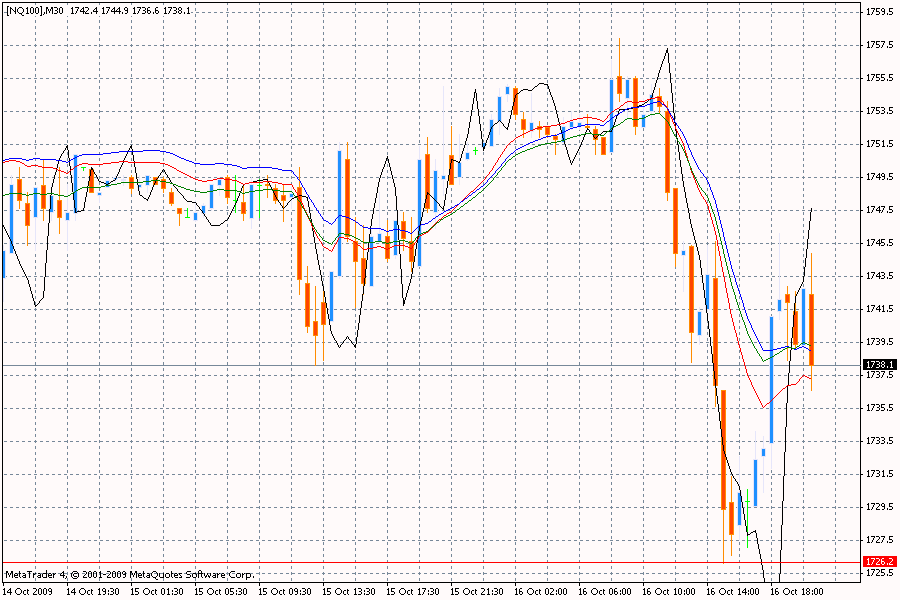Screen dimensions: 900x600
Task: Click the 16 Oct 14:00 time label
Action: [733, 591]
